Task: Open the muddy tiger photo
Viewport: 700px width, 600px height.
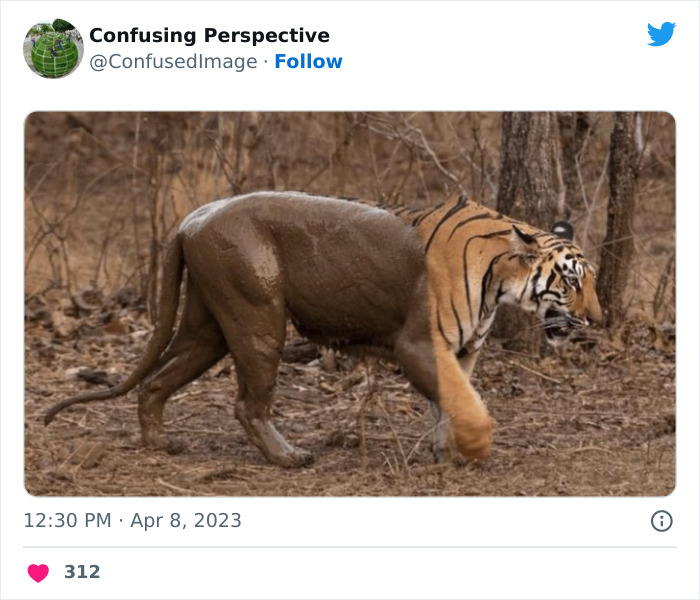Action: coord(350,304)
